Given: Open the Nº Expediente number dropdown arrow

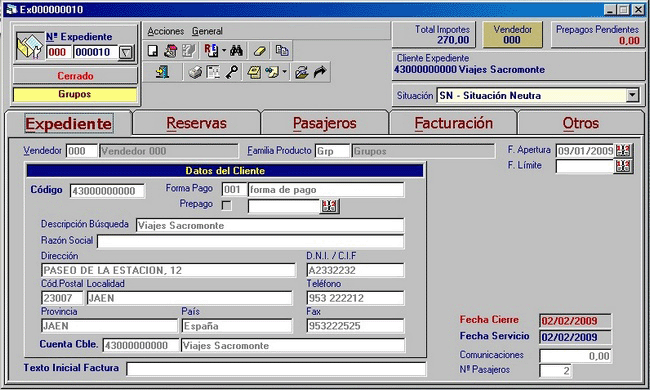Looking at the screenshot, I should click(126, 52).
